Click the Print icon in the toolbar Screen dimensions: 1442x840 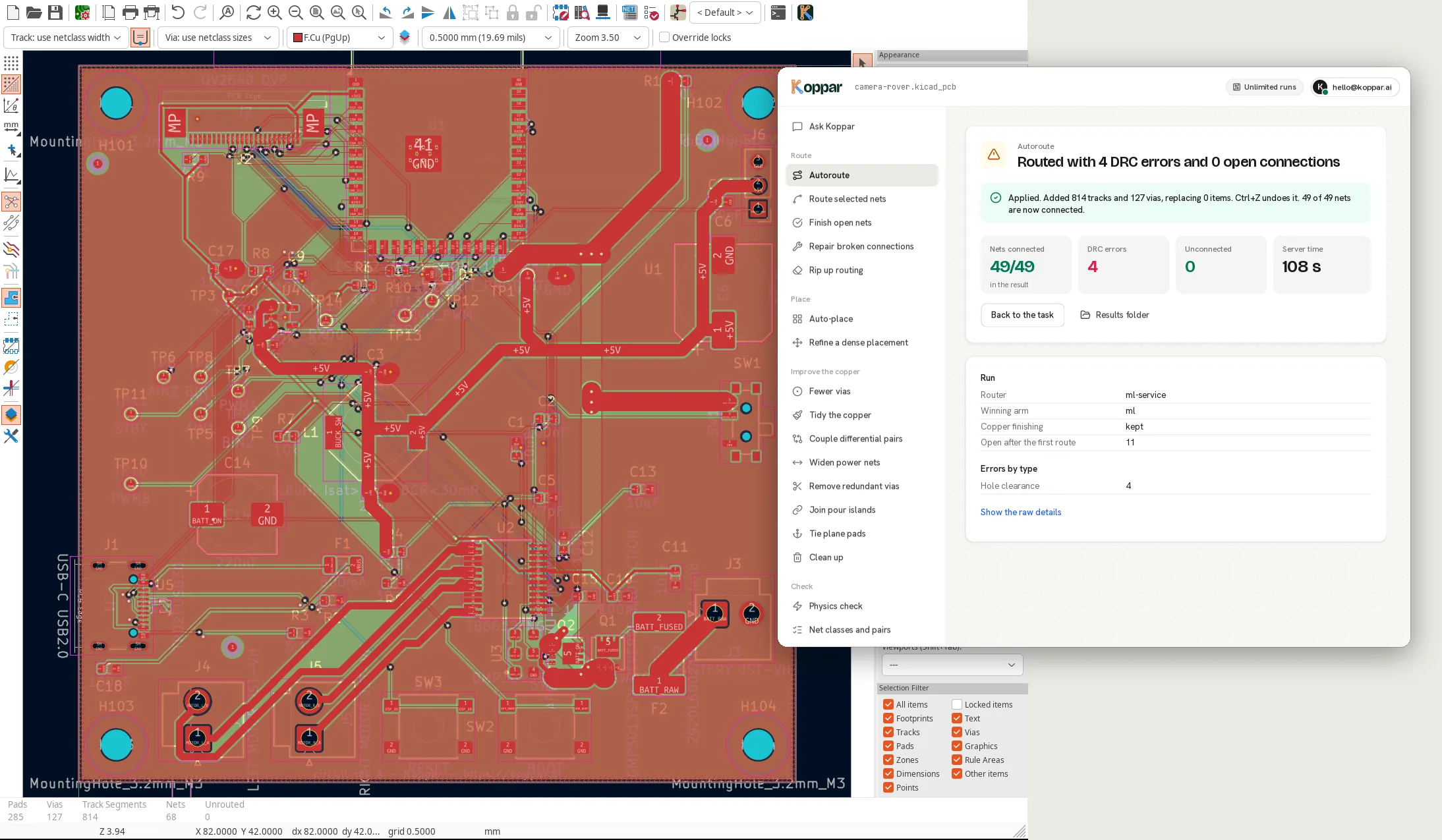coord(130,13)
